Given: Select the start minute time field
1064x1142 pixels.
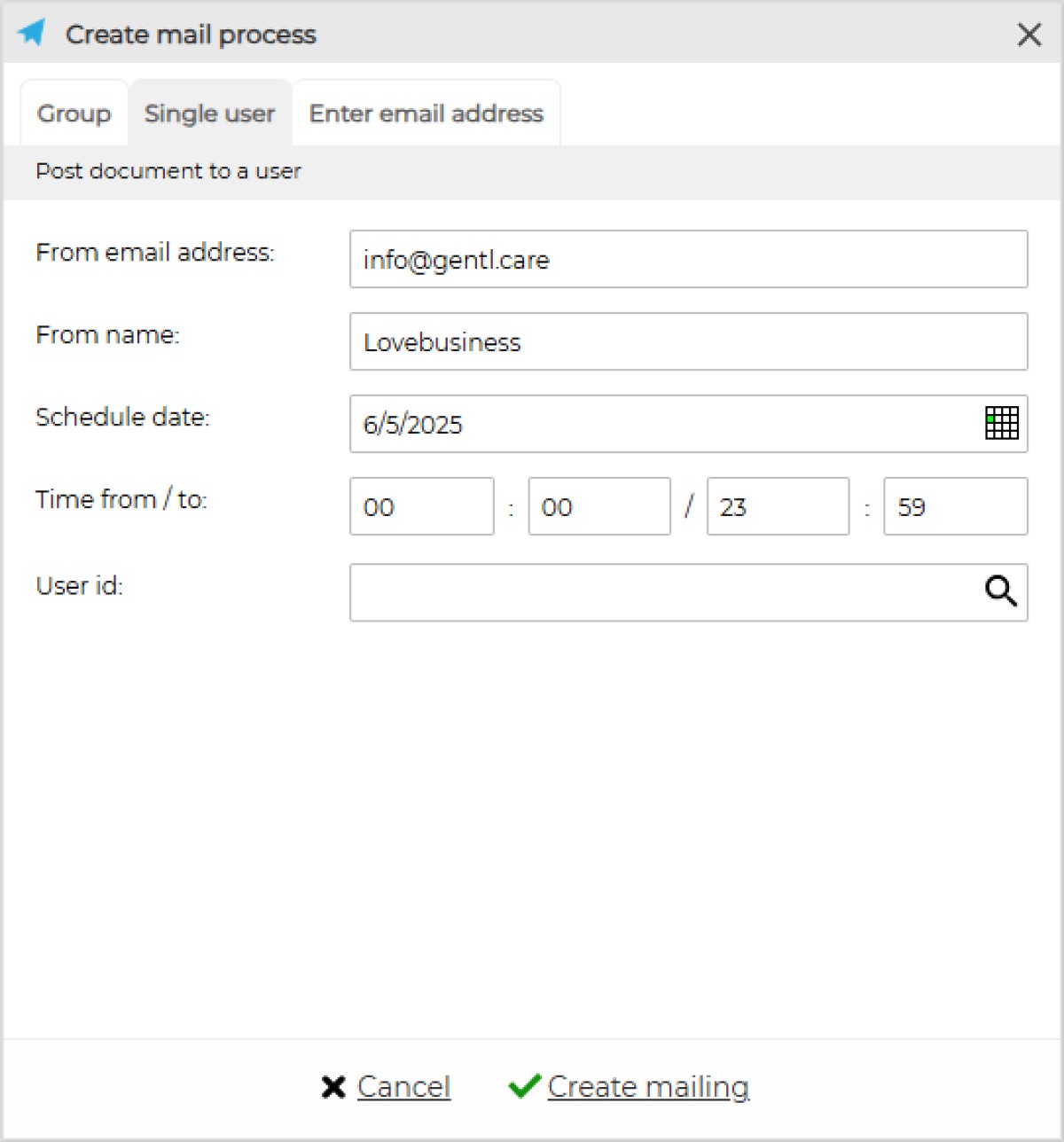Looking at the screenshot, I should pos(598,506).
